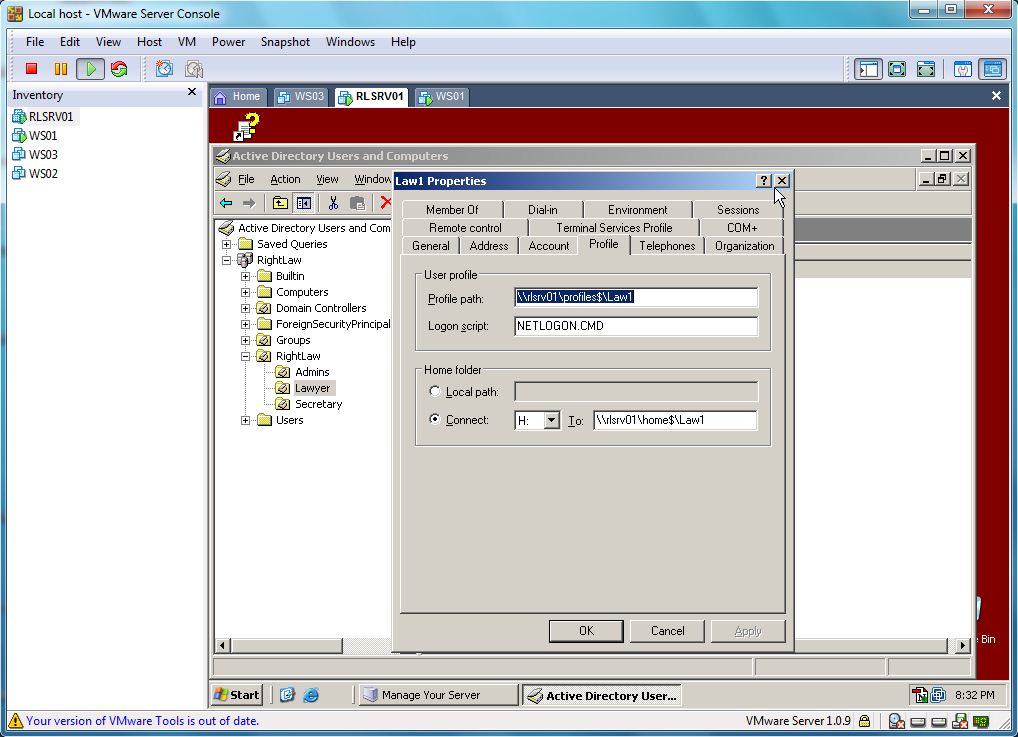Expand the Groups organizational unit
This screenshot has height=737, width=1018.
(x=245, y=340)
